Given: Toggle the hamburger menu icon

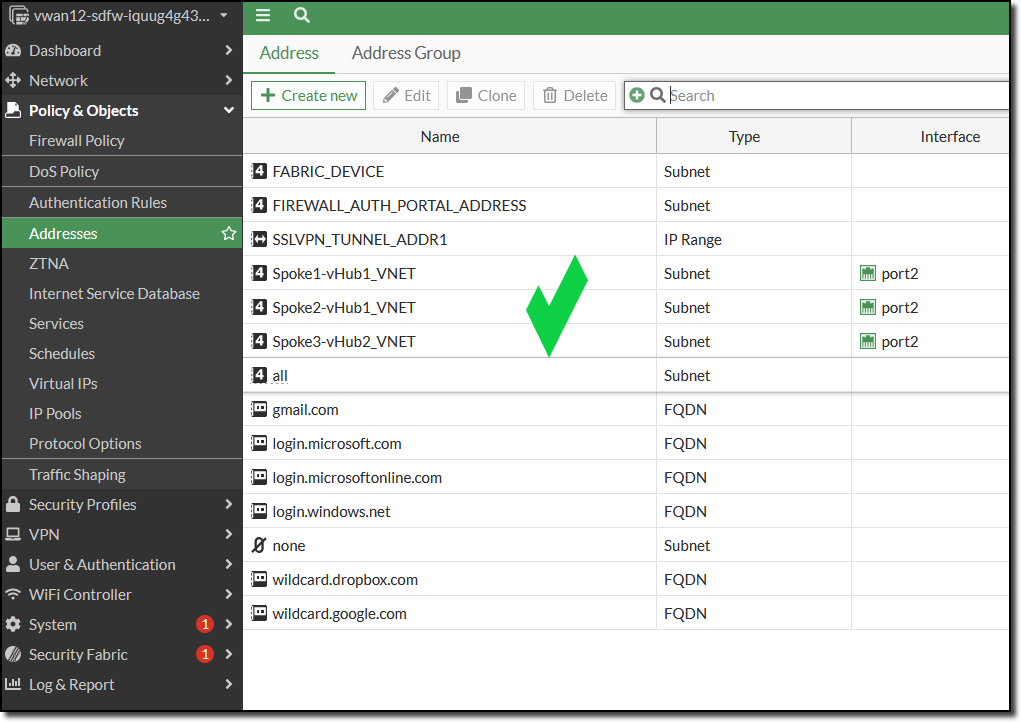Looking at the screenshot, I should (x=262, y=15).
